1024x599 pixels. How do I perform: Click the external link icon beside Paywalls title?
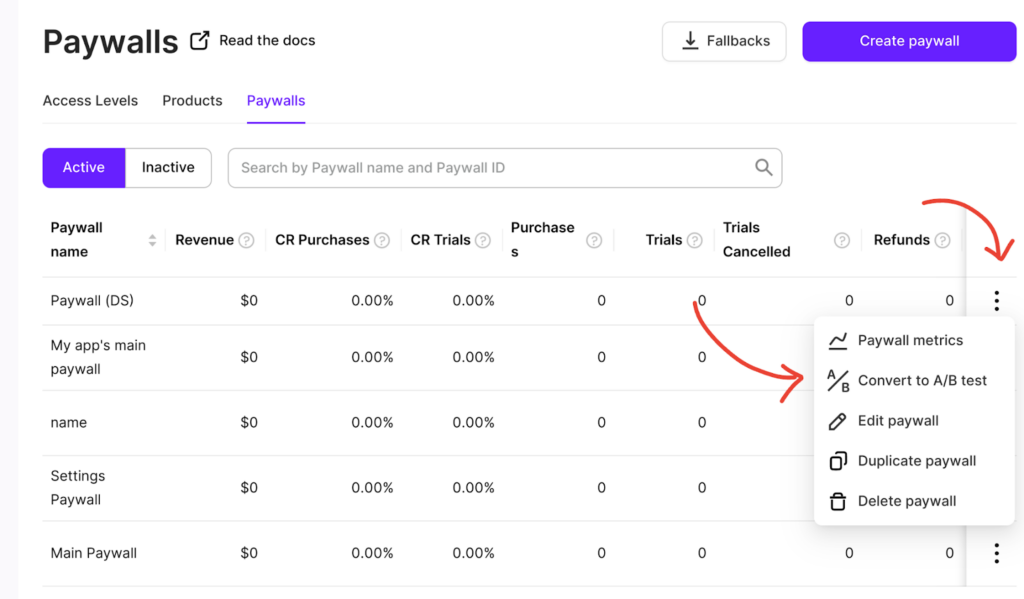pyautogui.click(x=200, y=41)
